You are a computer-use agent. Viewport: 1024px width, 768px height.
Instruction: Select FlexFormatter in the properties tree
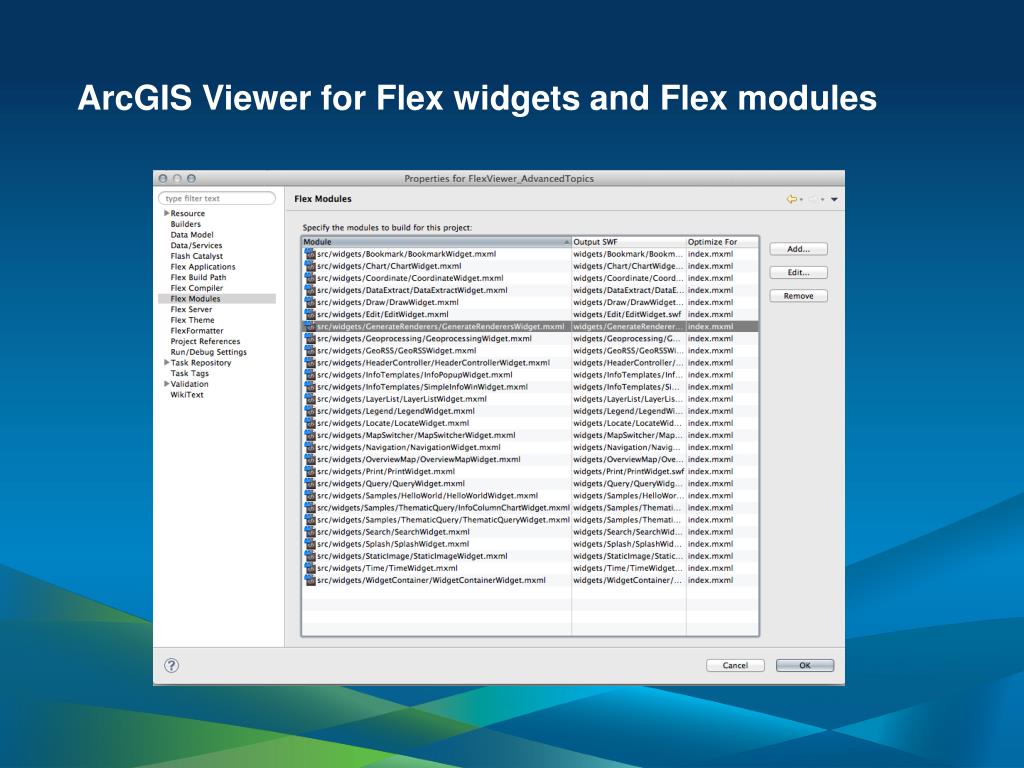pyautogui.click(x=197, y=330)
